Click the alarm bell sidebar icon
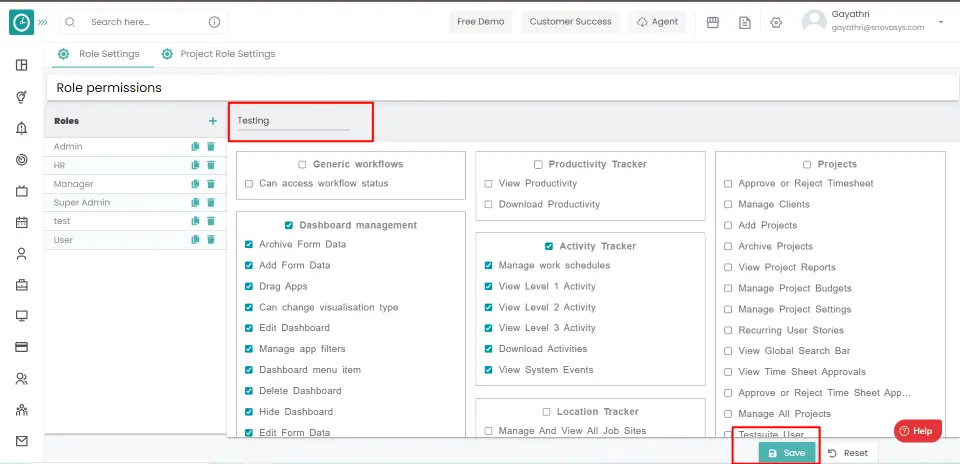The image size is (960, 464). click(x=21, y=128)
